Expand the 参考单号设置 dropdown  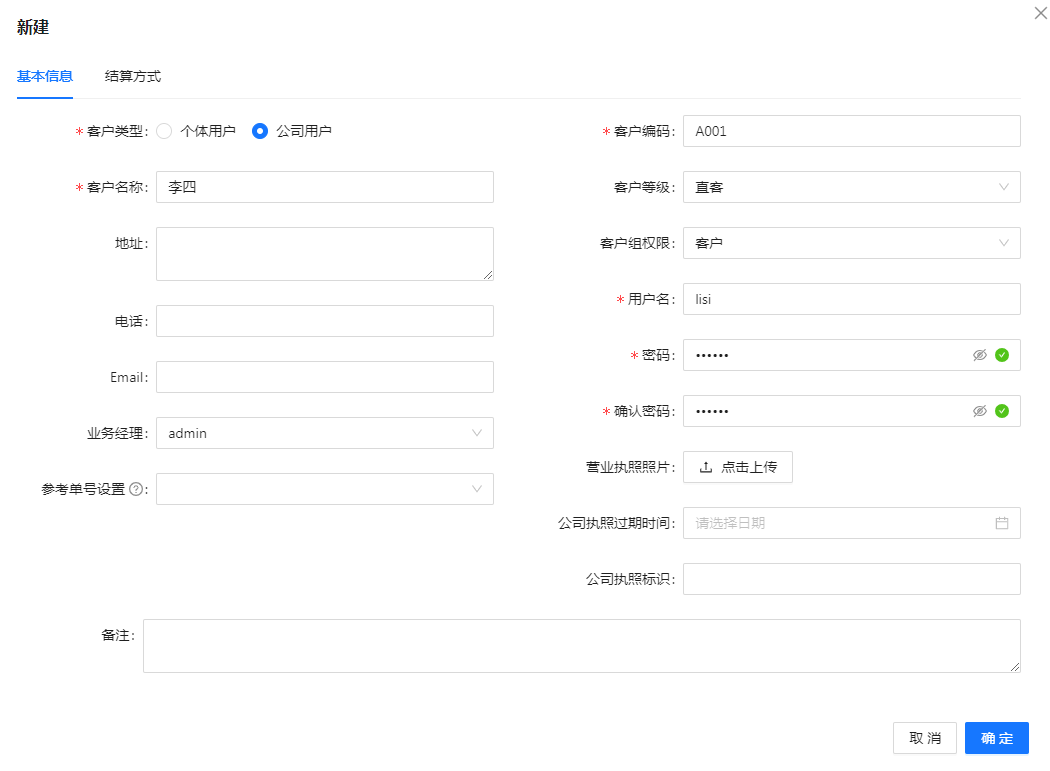coord(324,489)
